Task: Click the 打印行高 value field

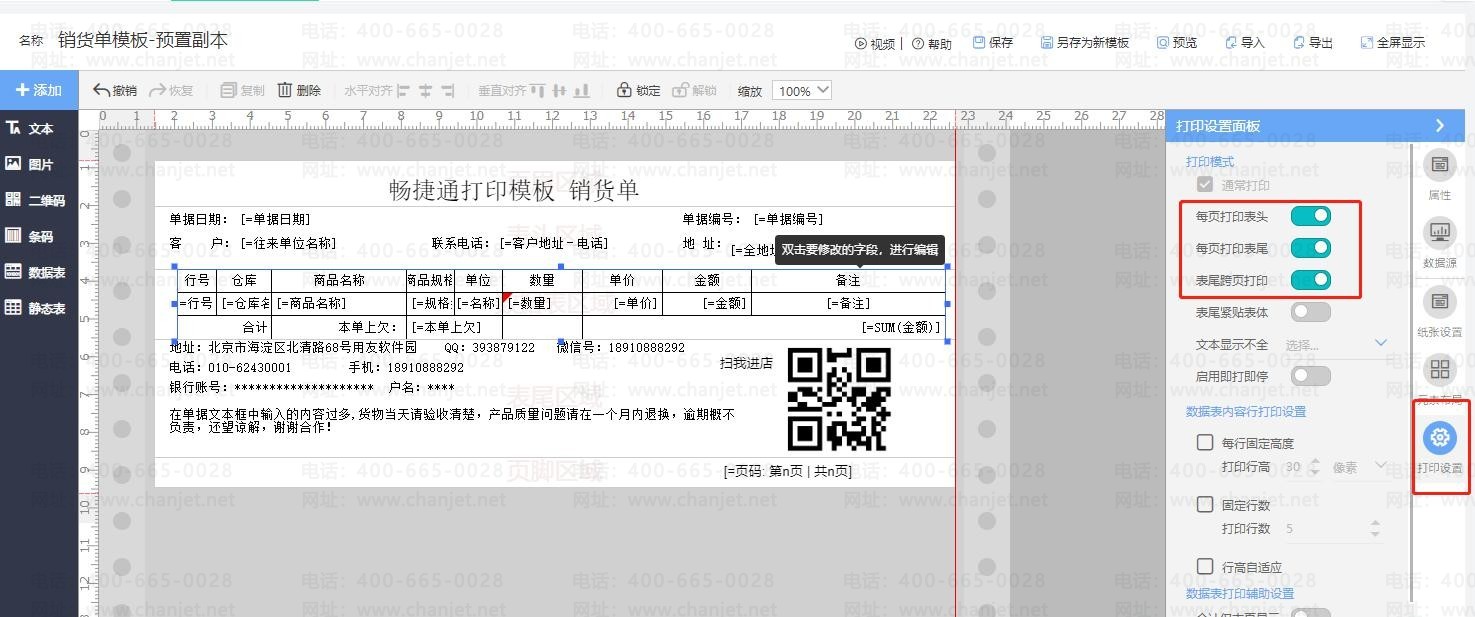Action: tap(1302, 466)
